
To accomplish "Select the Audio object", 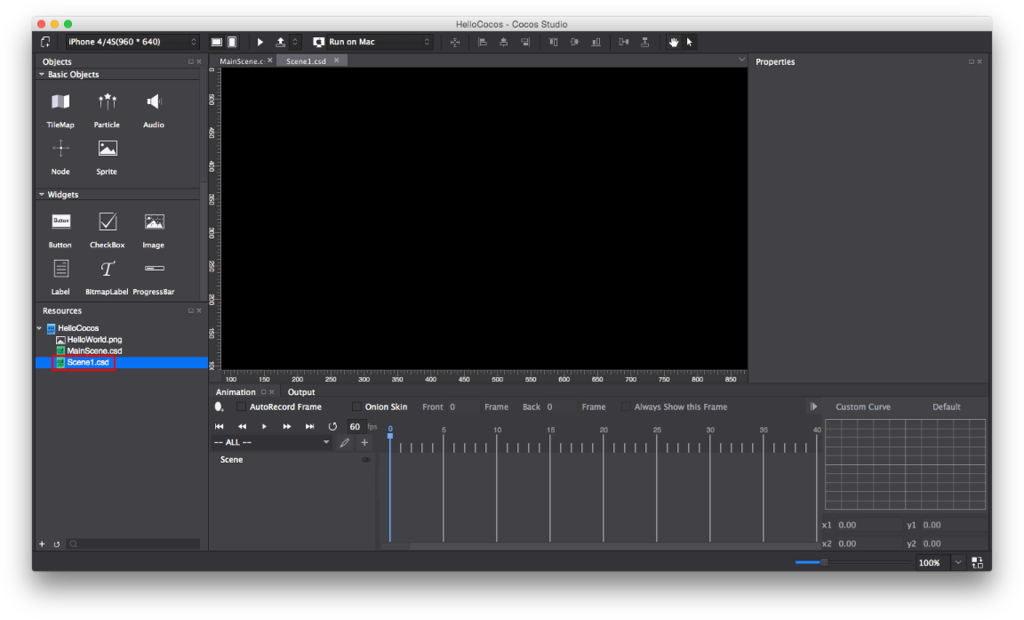I will pyautogui.click(x=153, y=109).
